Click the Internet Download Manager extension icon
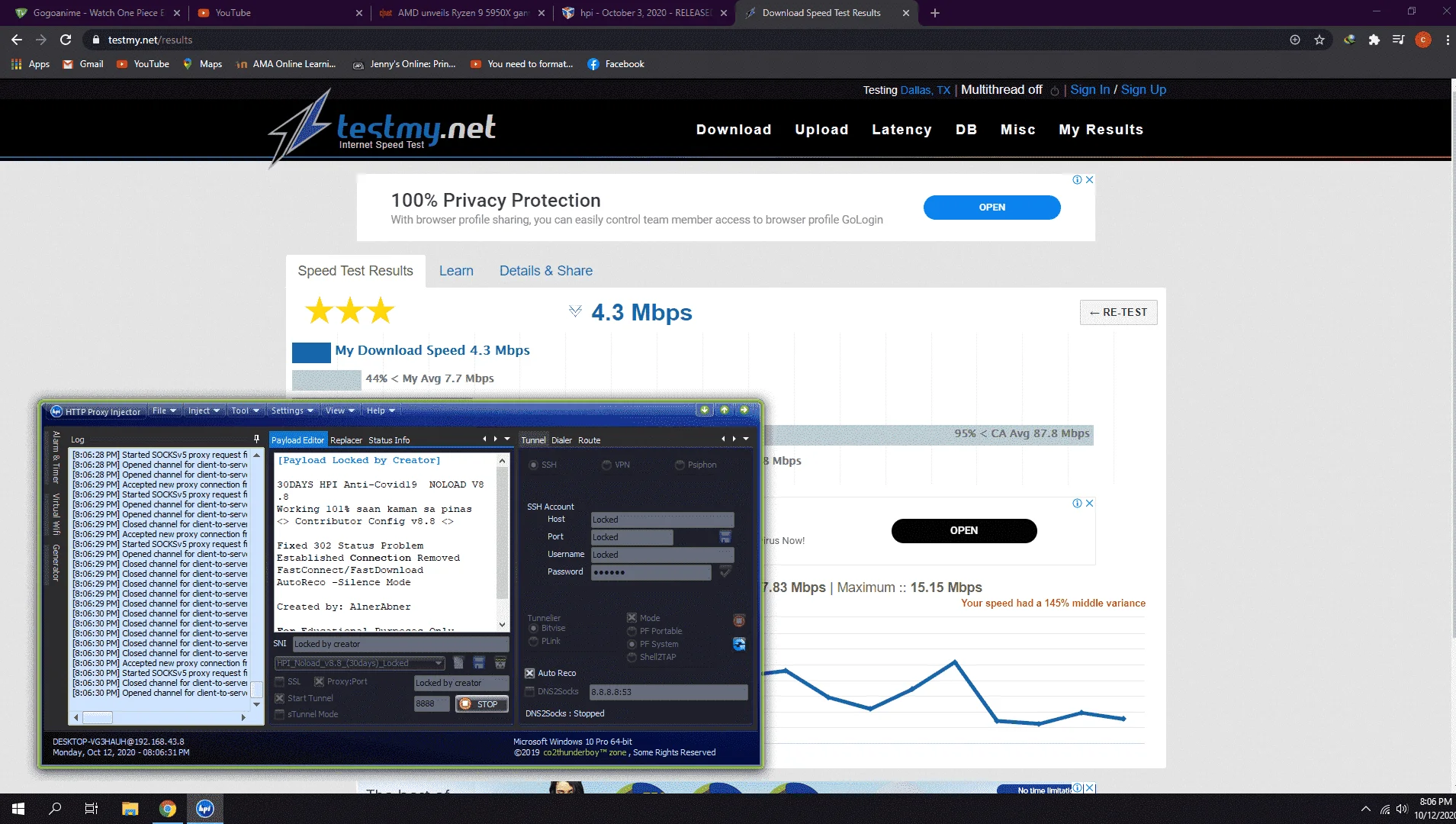 [1349, 40]
